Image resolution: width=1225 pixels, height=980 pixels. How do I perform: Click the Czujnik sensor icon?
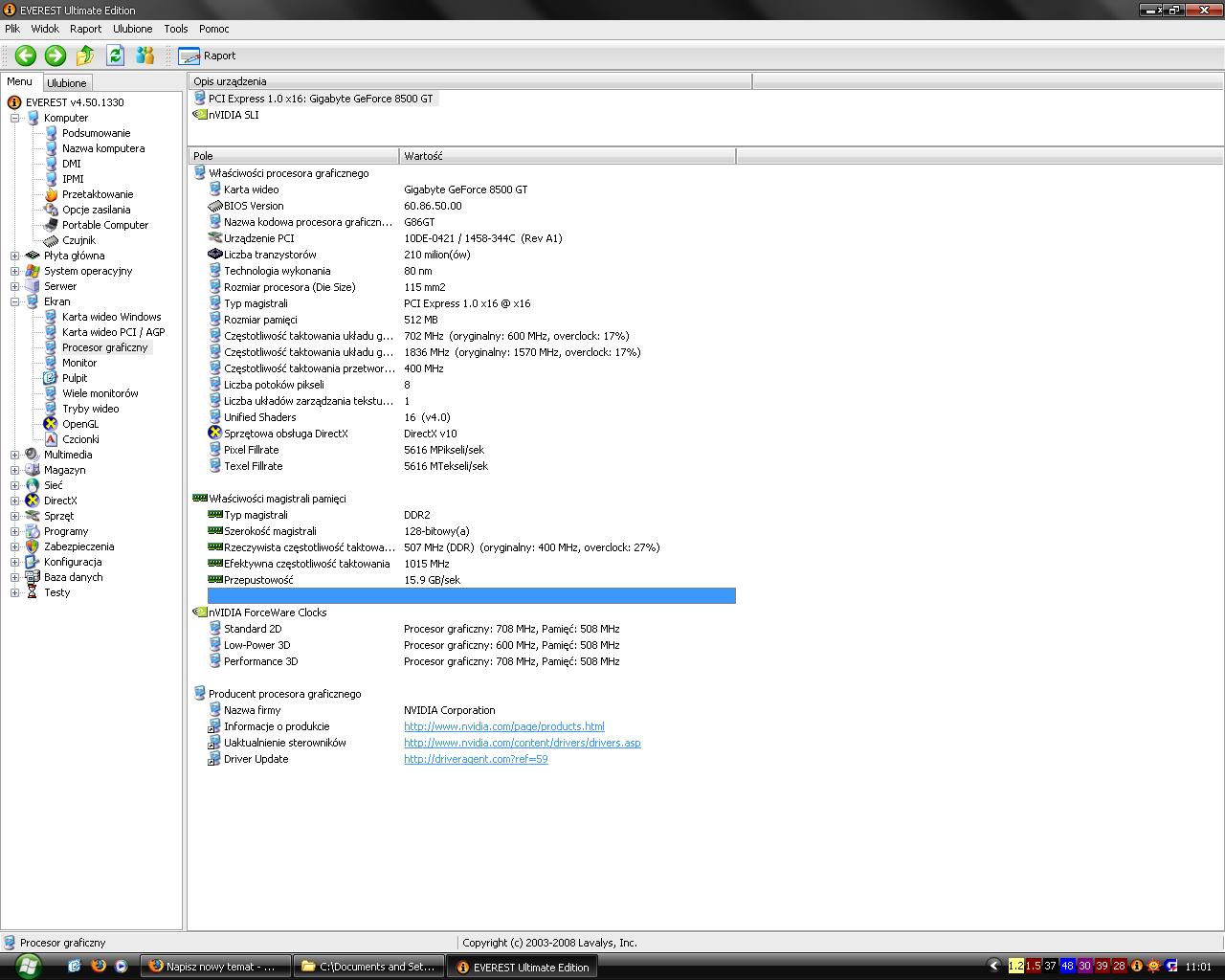52,240
